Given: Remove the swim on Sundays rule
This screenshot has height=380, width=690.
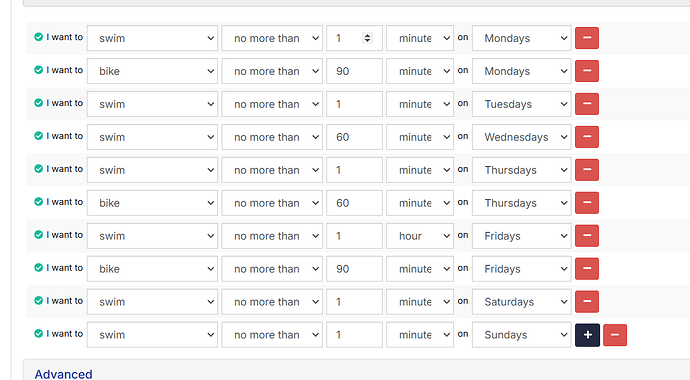Looking at the screenshot, I should (x=615, y=335).
